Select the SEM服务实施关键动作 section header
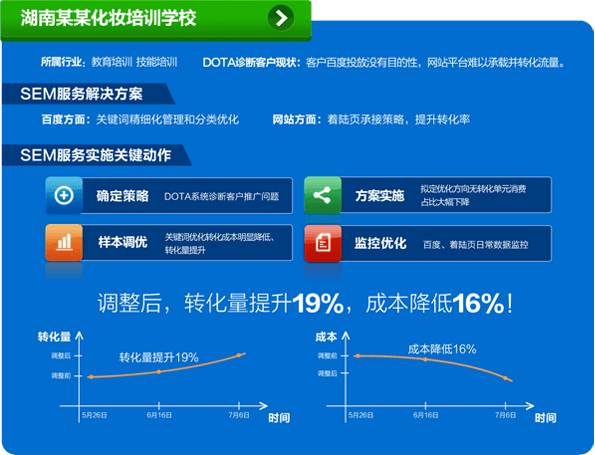The image size is (595, 455). (x=96, y=155)
